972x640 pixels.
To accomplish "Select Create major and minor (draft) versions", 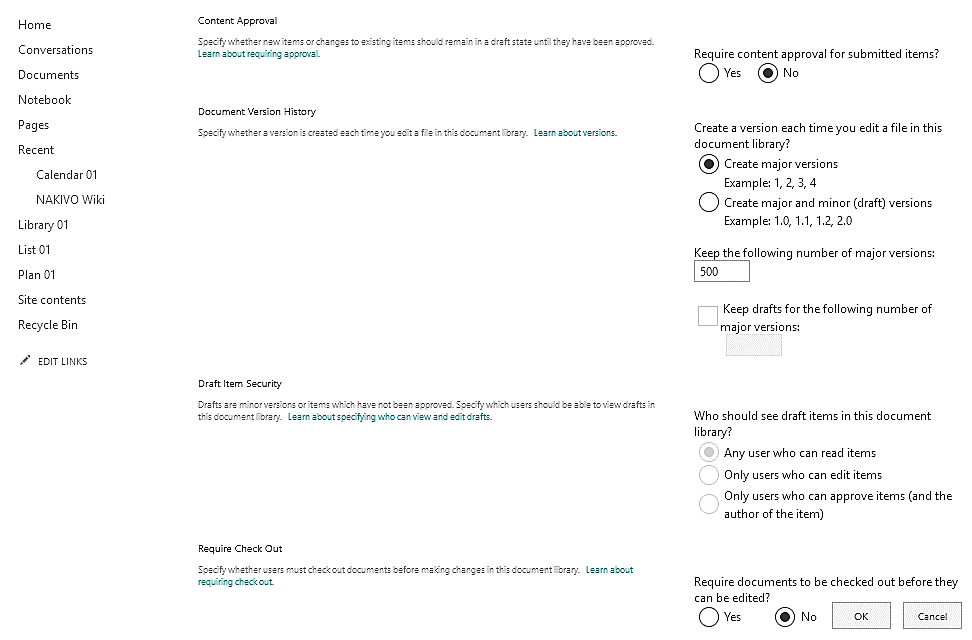I will 708,201.
